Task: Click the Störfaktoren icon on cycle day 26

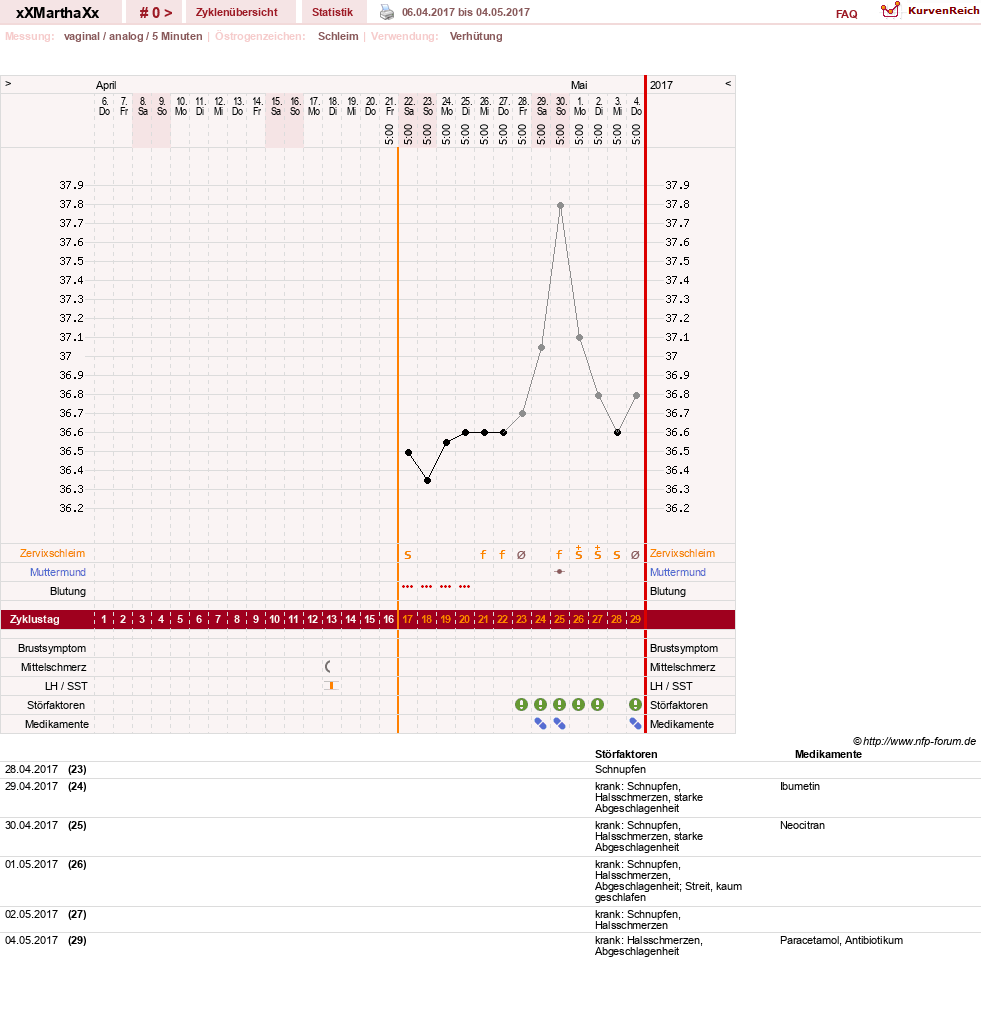Action: point(578,705)
